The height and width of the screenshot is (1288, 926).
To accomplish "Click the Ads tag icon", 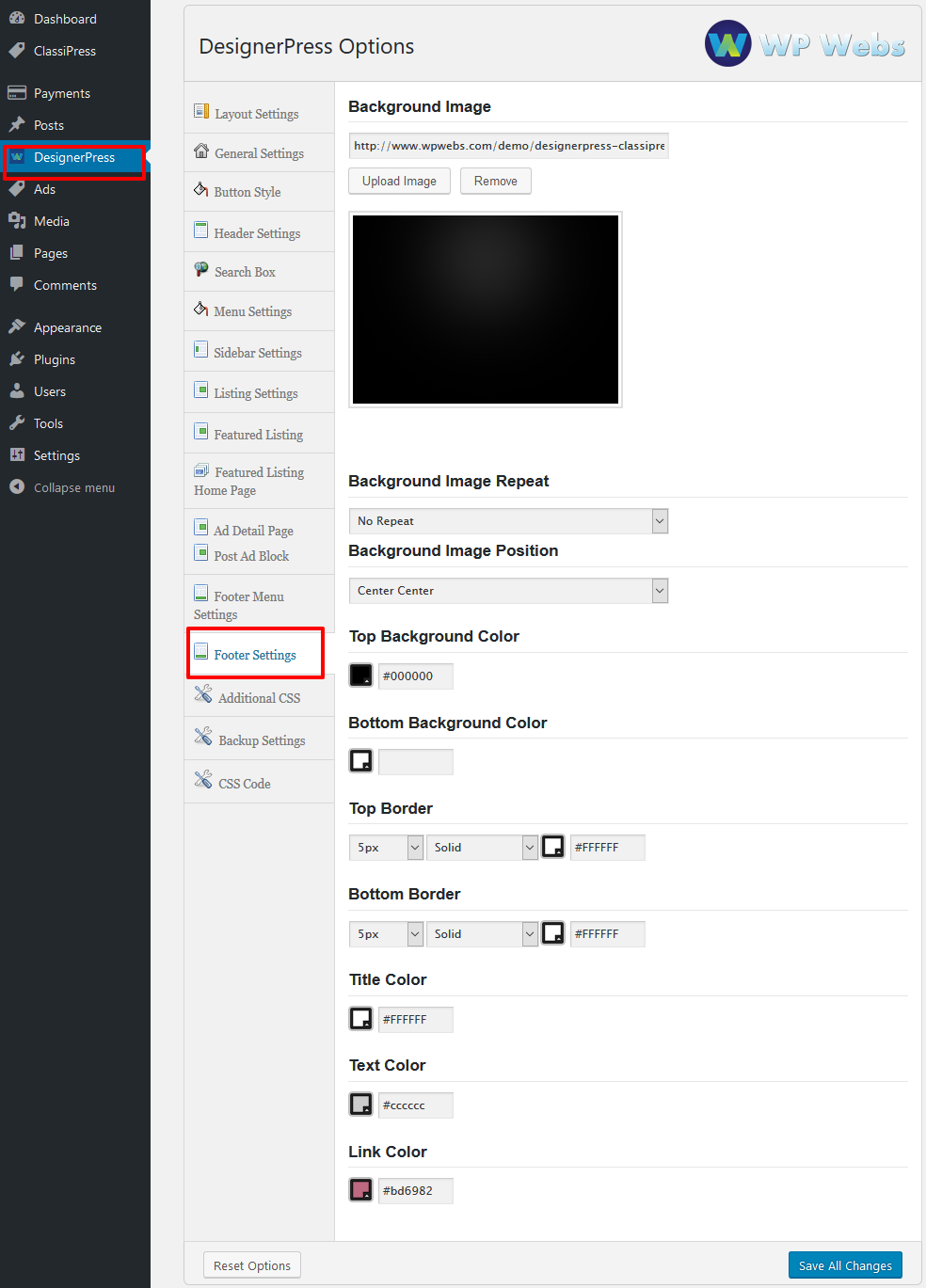I will pyautogui.click(x=17, y=189).
